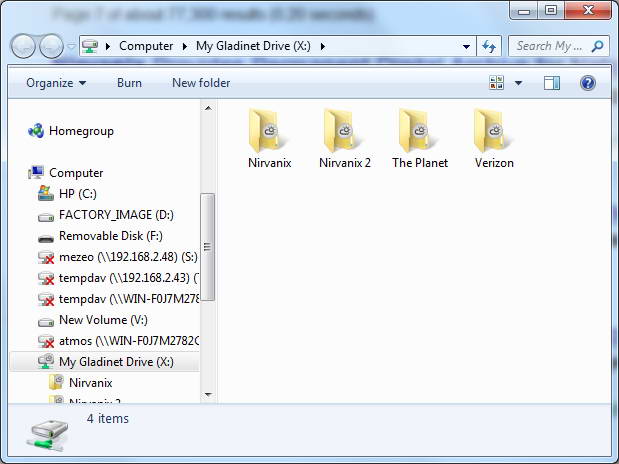The image size is (619, 464).
Task: Click the change view icon
Action: pyautogui.click(x=496, y=83)
